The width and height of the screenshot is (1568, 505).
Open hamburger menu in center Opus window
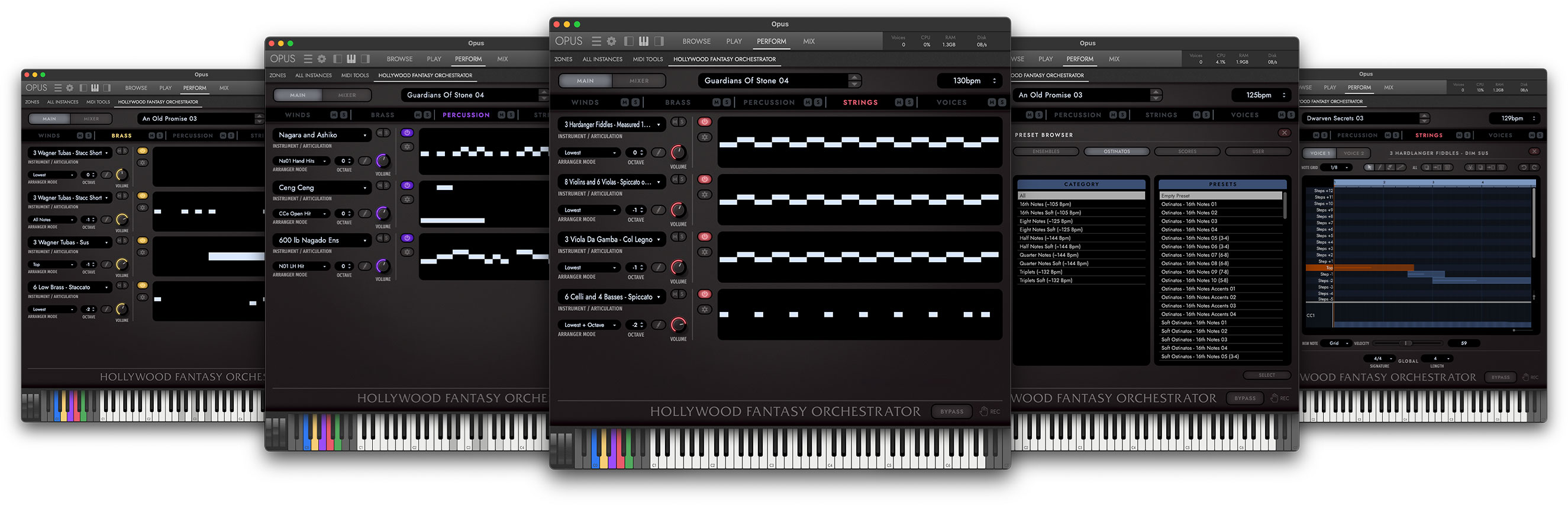point(596,41)
